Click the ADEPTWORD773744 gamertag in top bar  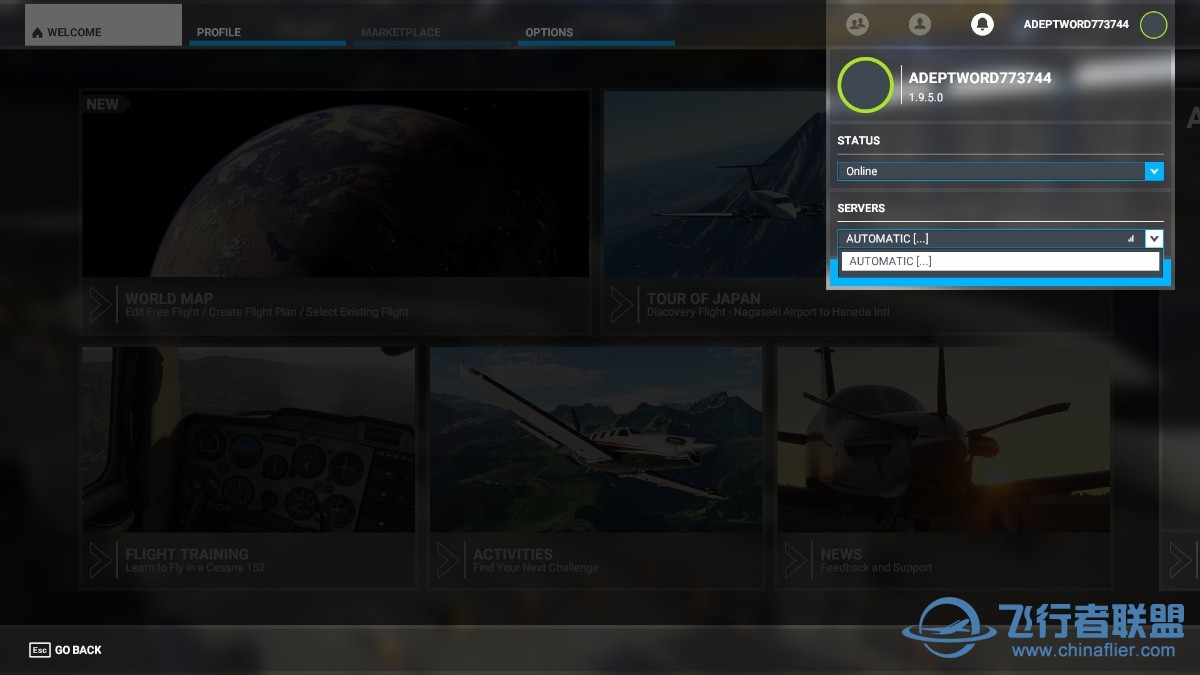tap(1075, 24)
